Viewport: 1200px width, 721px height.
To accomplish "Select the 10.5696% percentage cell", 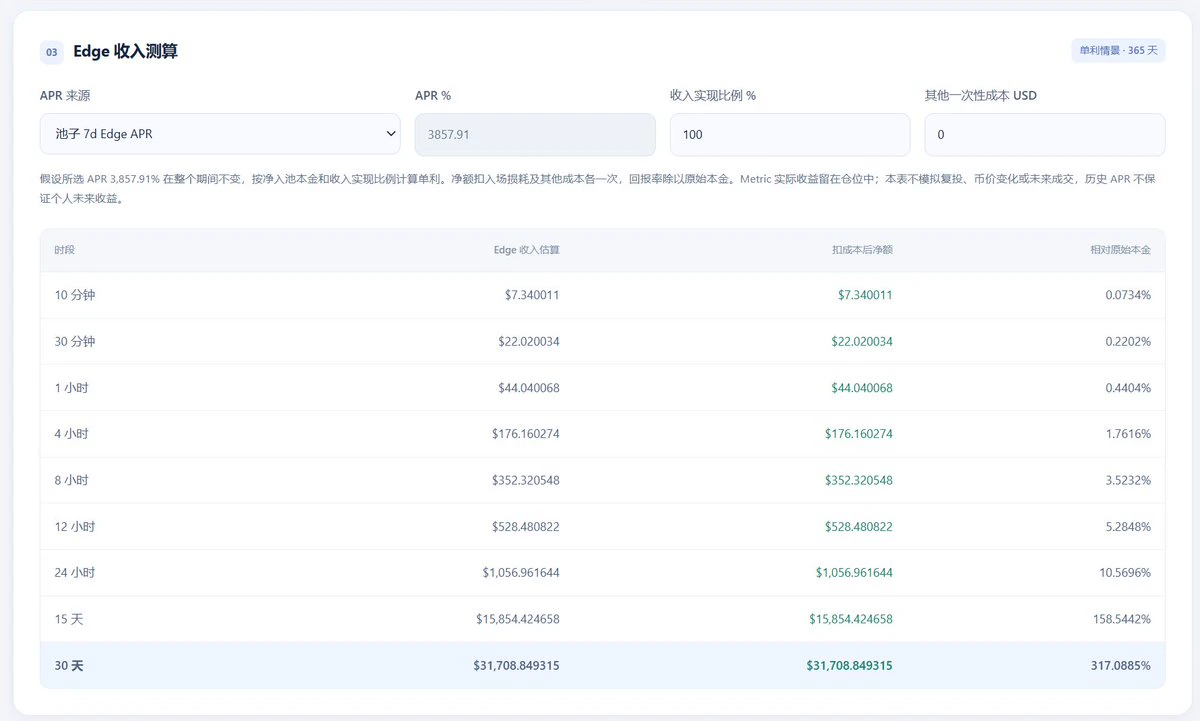I will coord(1125,572).
